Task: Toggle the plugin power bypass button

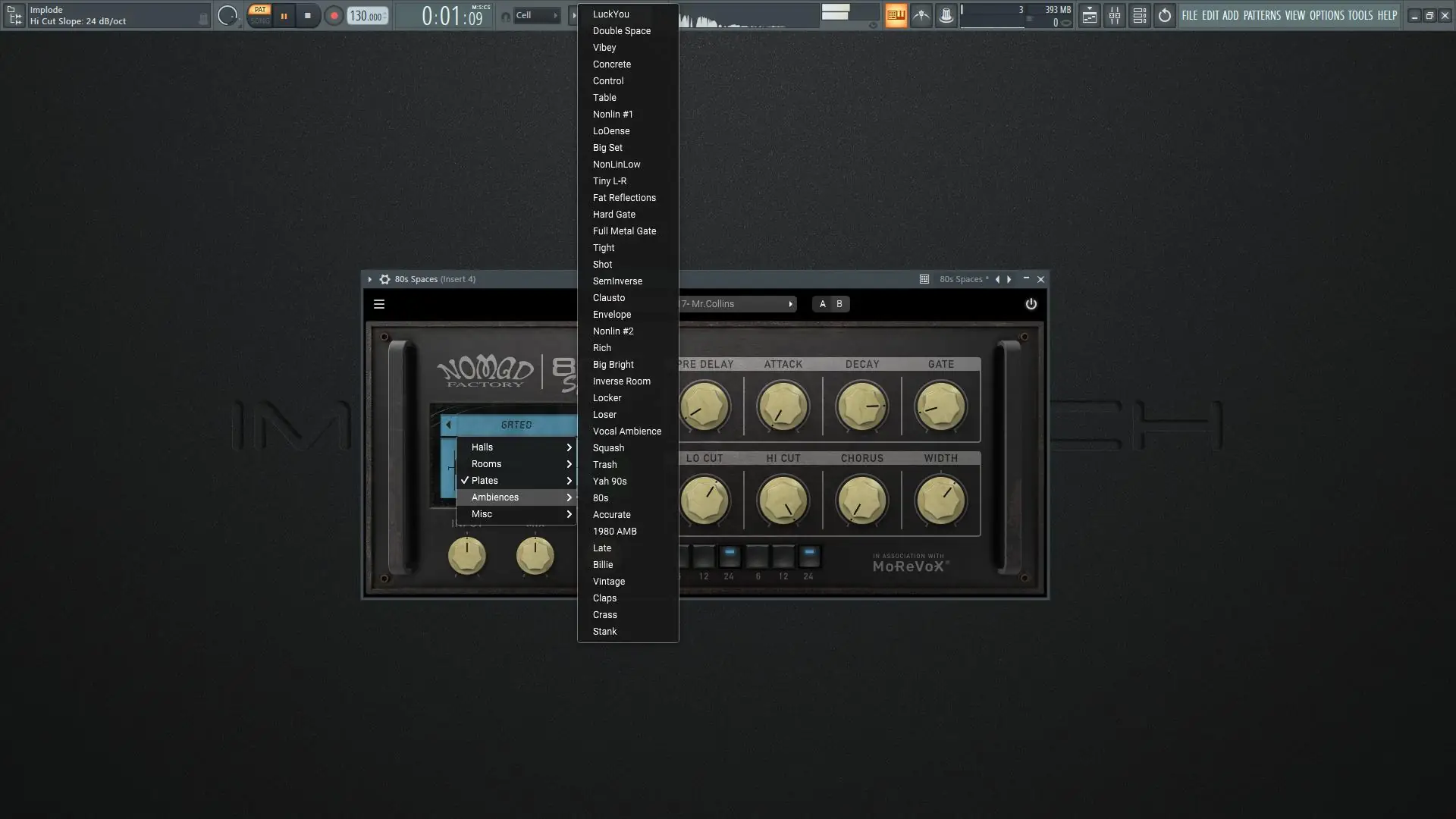Action: pos(1031,304)
